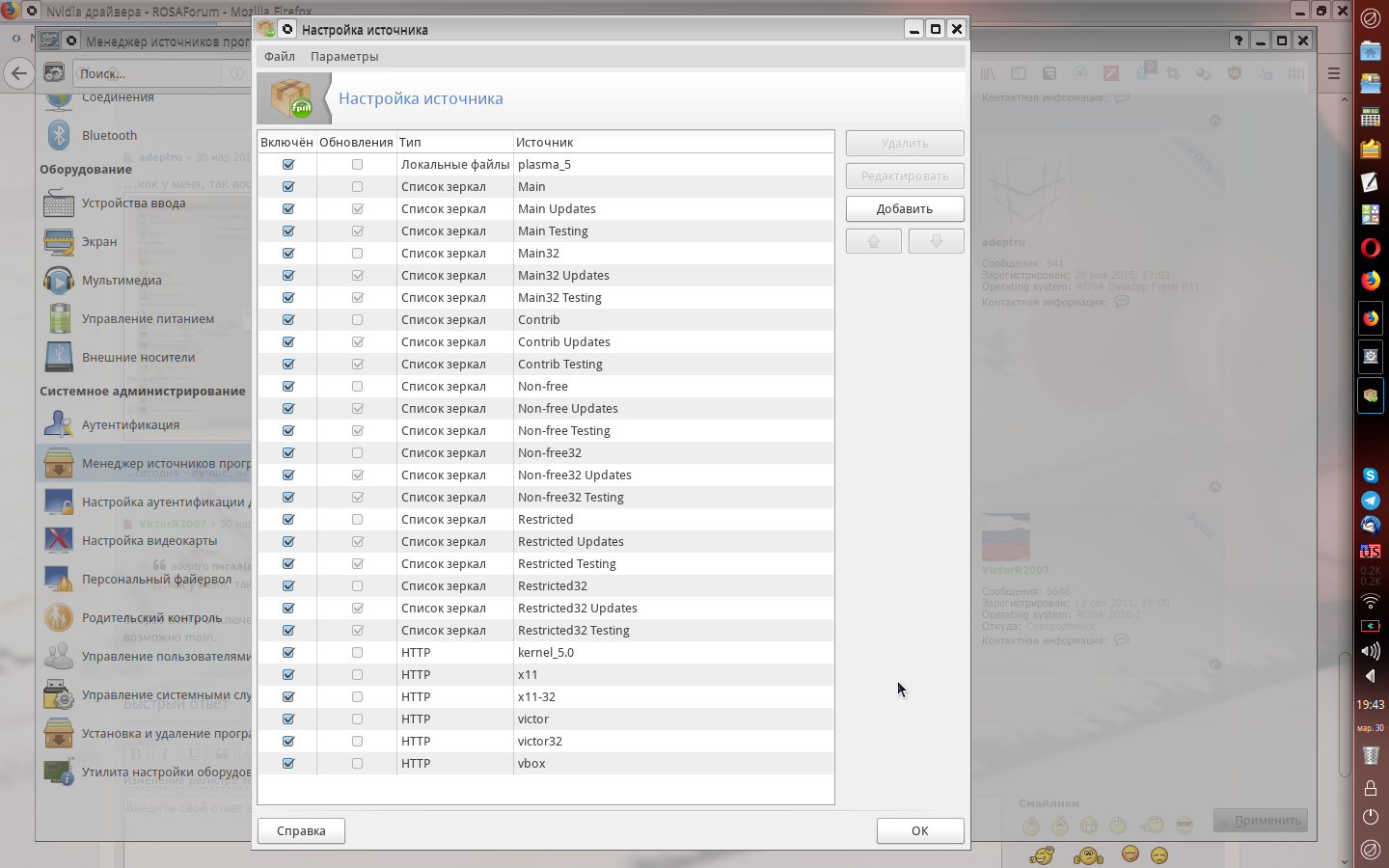This screenshot has width=1389, height=868.
Task: Click the Справка button
Action: click(301, 831)
